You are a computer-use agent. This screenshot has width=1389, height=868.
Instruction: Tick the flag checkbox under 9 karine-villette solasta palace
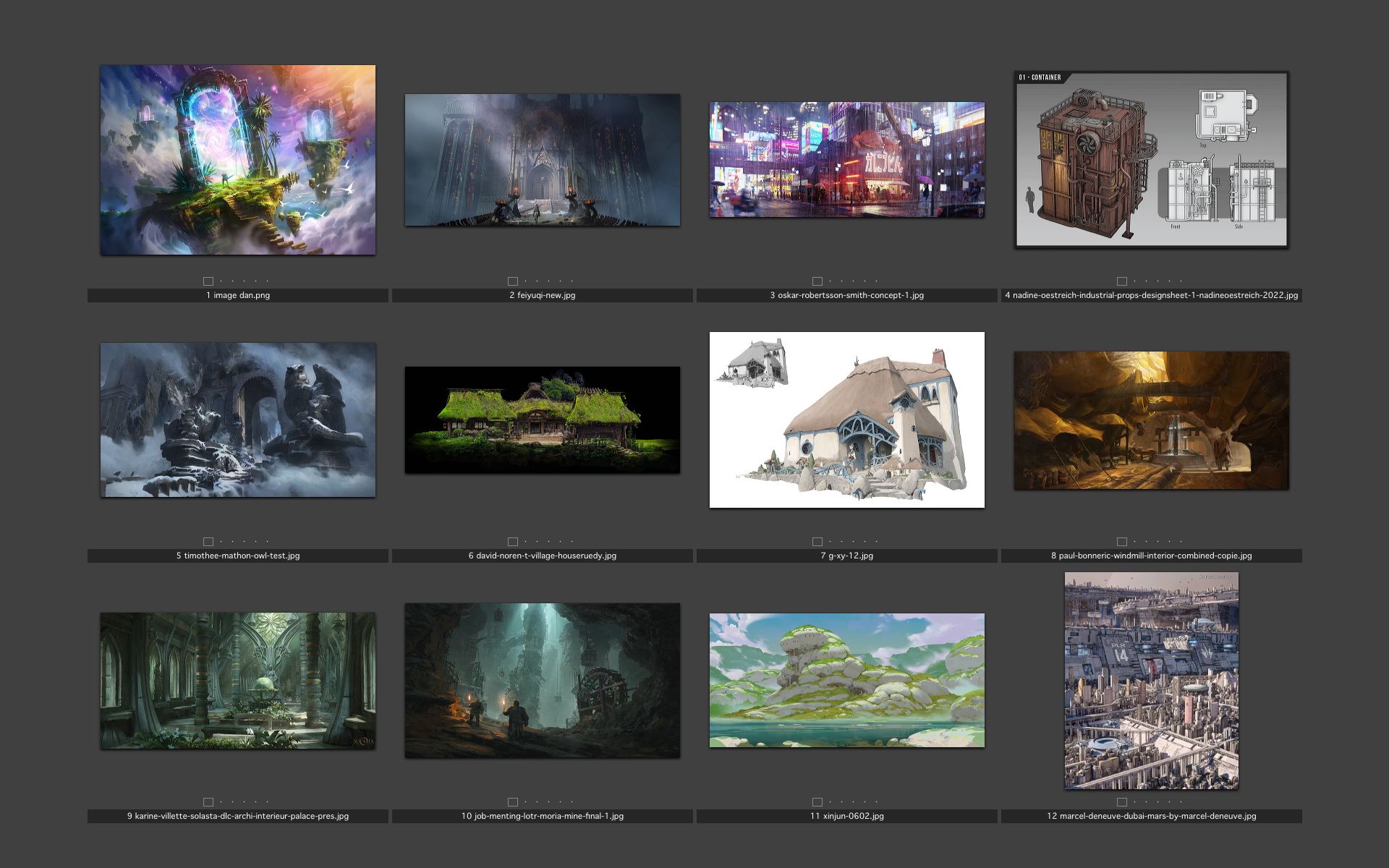click(x=208, y=801)
